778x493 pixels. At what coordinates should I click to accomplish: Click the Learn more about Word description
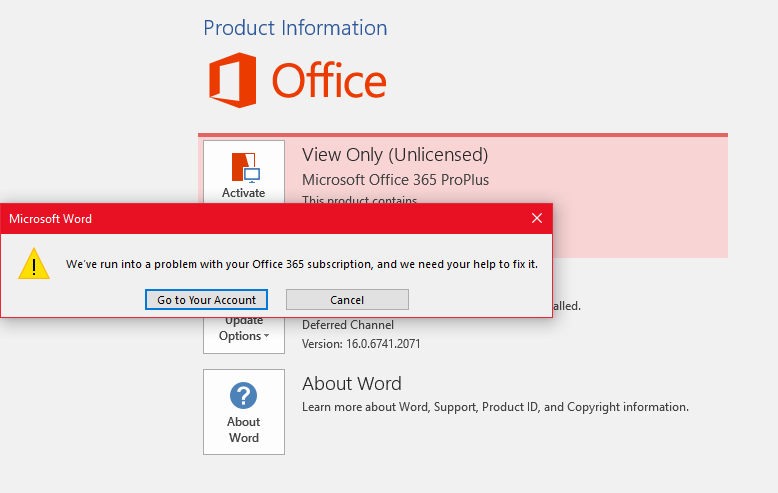tap(495, 407)
